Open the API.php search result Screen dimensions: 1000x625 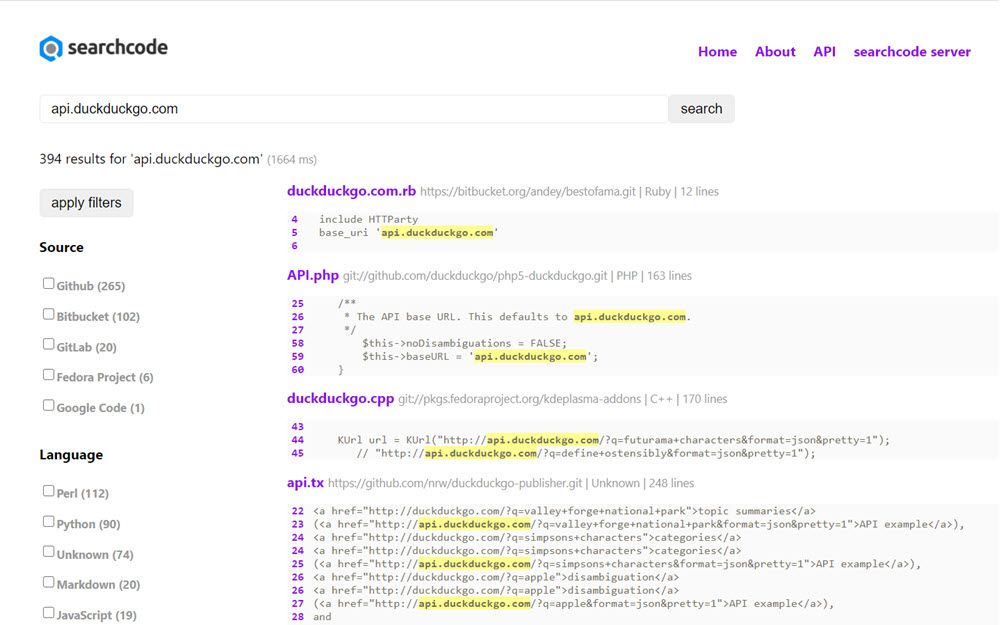pos(313,275)
